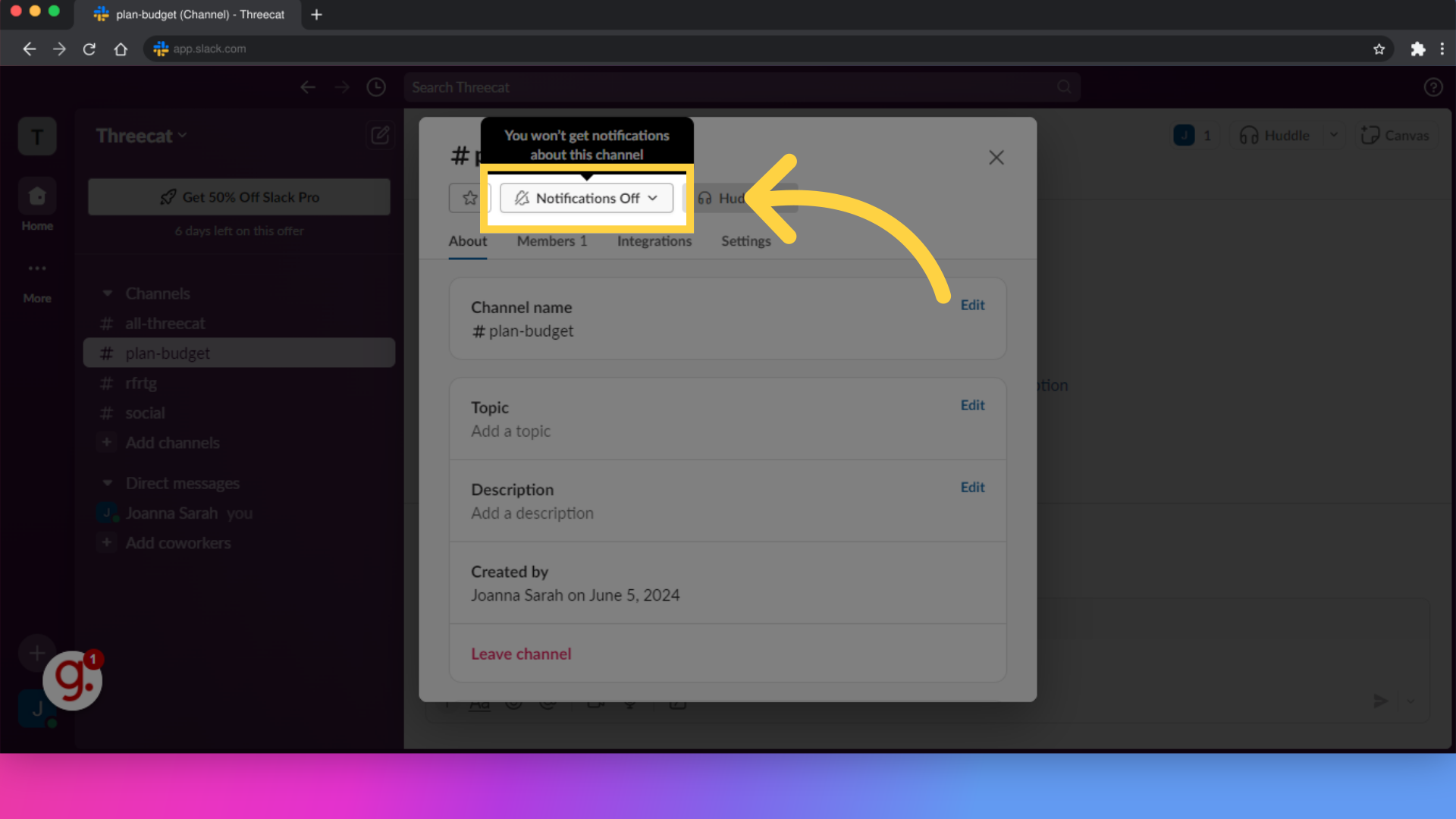Select the plan-budget channel

pyautogui.click(x=240, y=353)
